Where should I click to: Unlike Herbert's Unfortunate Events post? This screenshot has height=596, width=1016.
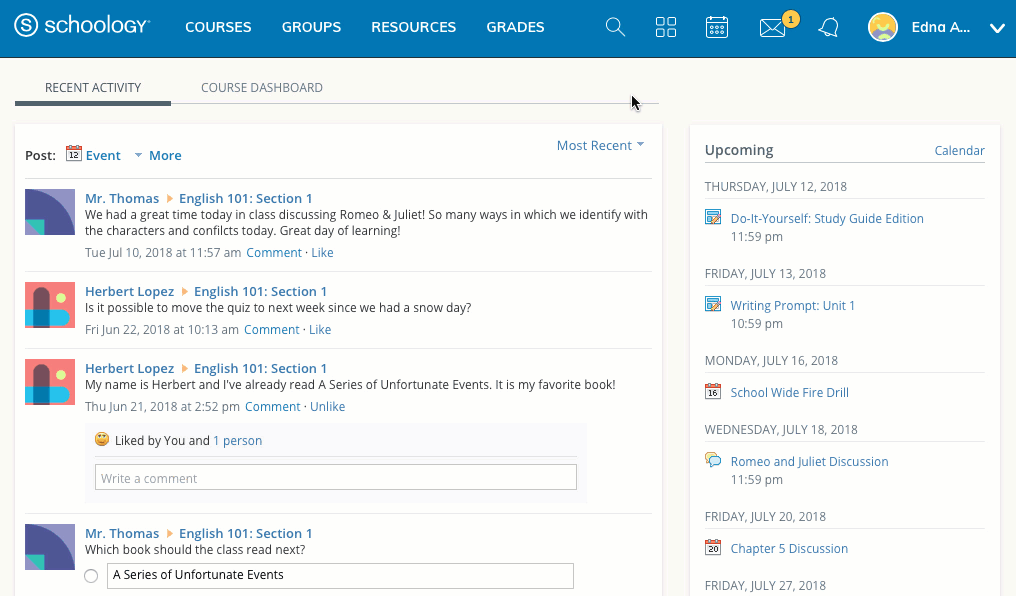pos(327,407)
